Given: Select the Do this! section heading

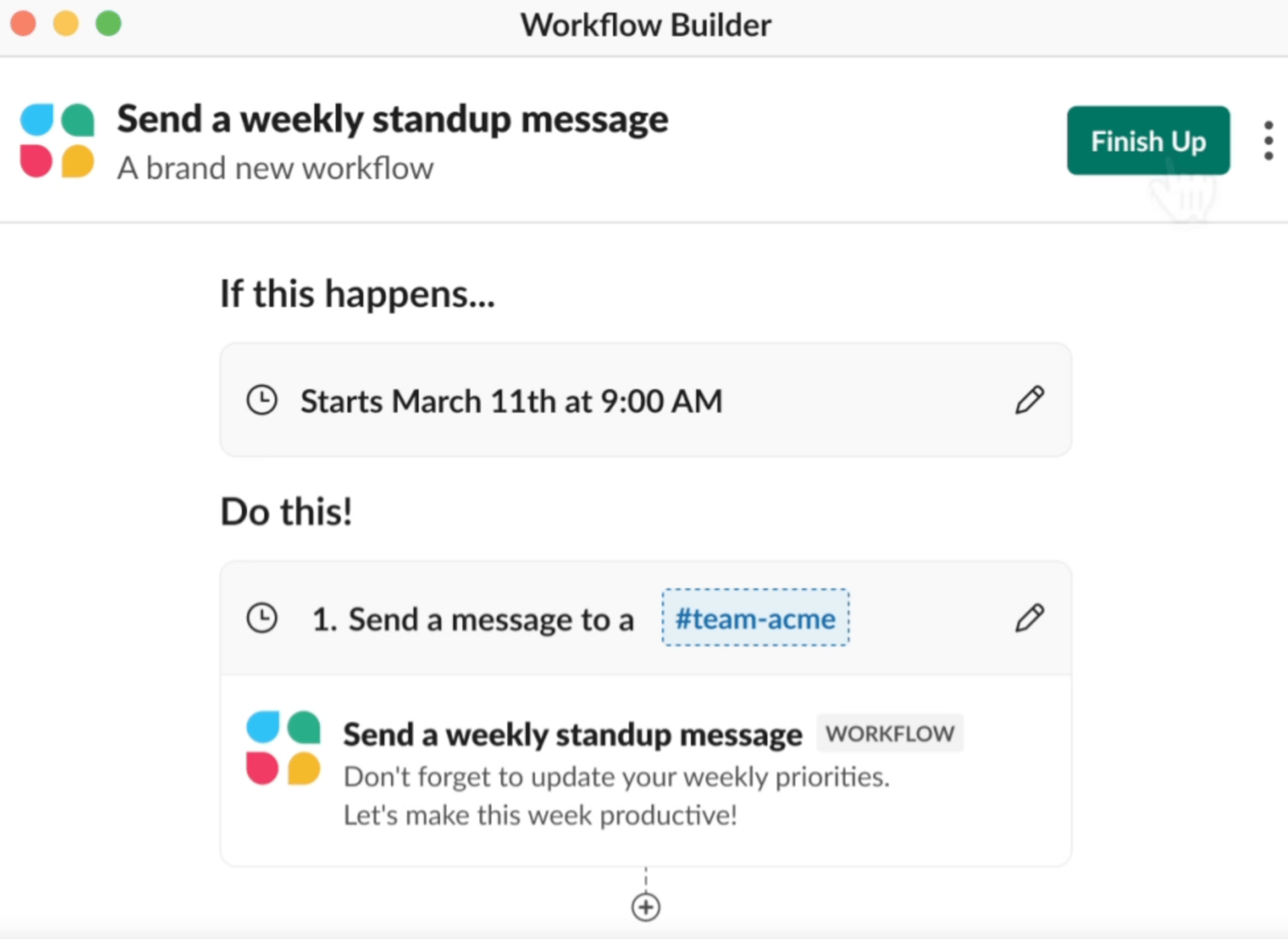Looking at the screenshot, I should click(286, 510).
